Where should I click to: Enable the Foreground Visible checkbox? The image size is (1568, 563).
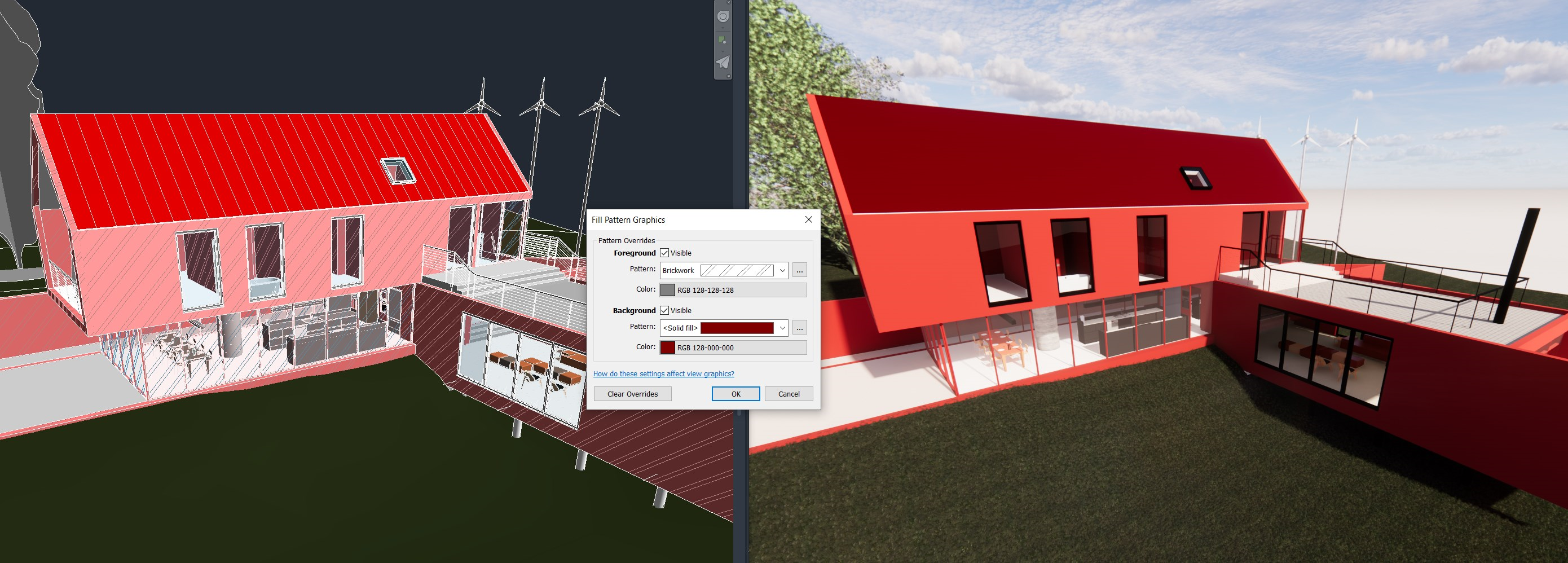[x=664, y=253]
